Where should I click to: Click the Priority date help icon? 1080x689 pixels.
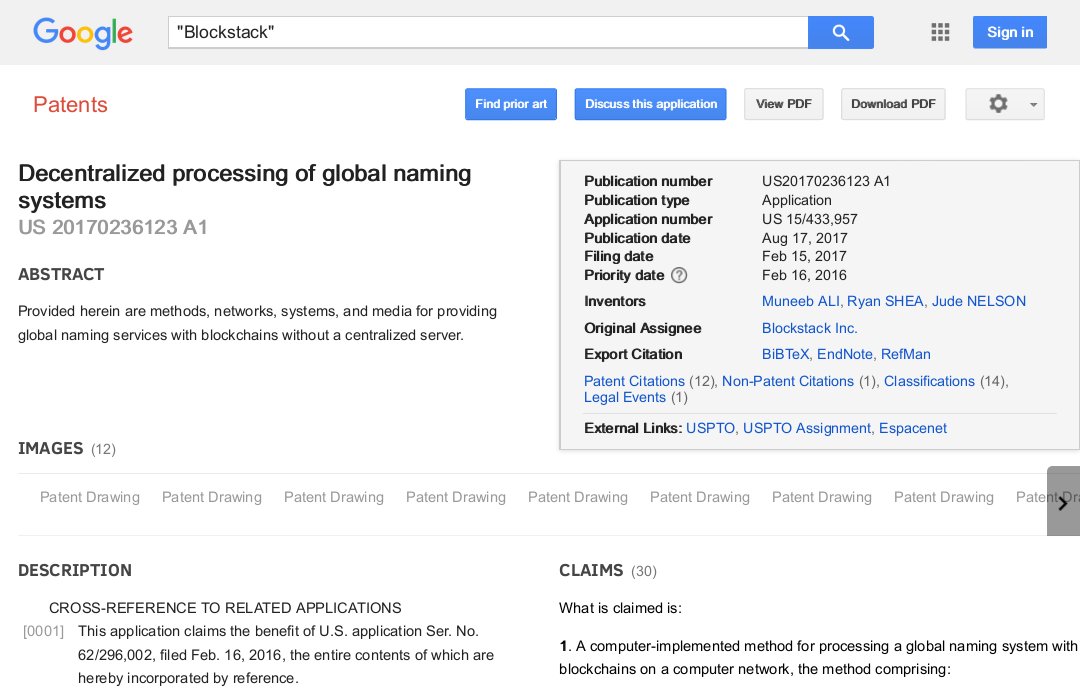[679, 275]
